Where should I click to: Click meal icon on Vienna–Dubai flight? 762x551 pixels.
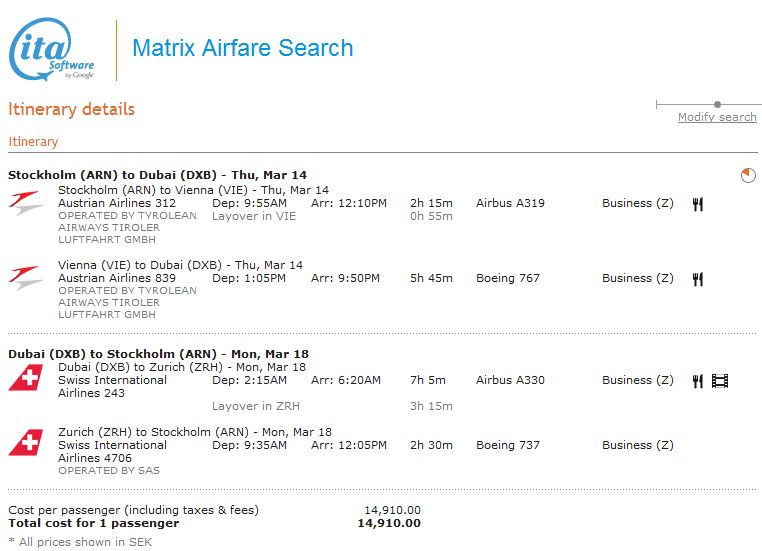pos(698,279)
